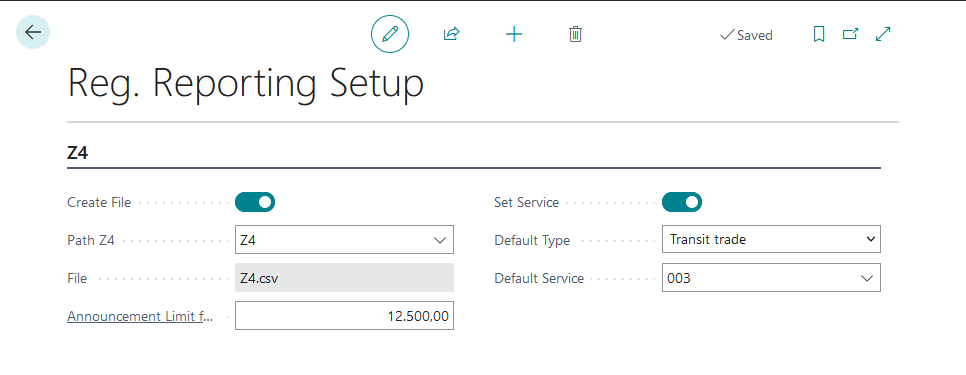Toggle the Create File switch

[x=255, y=202]
